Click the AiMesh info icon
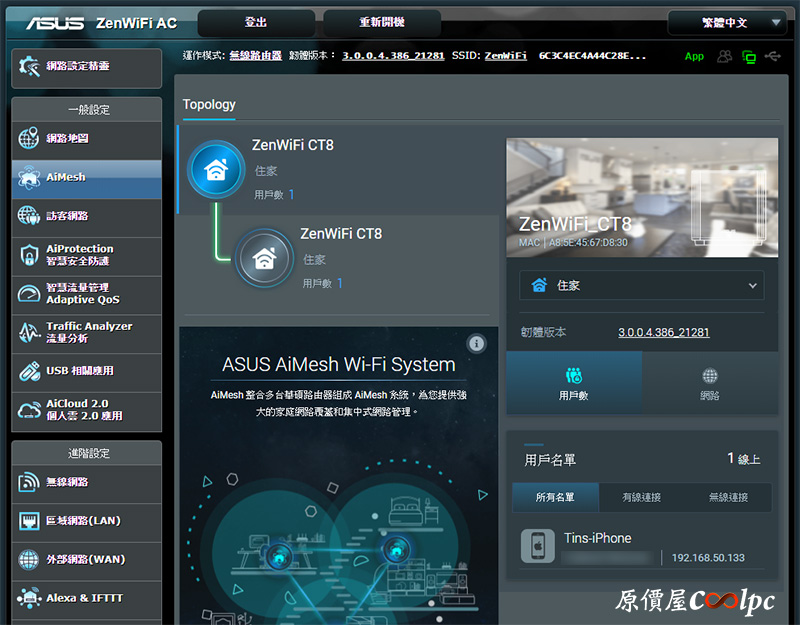 (x=477, y=343)
